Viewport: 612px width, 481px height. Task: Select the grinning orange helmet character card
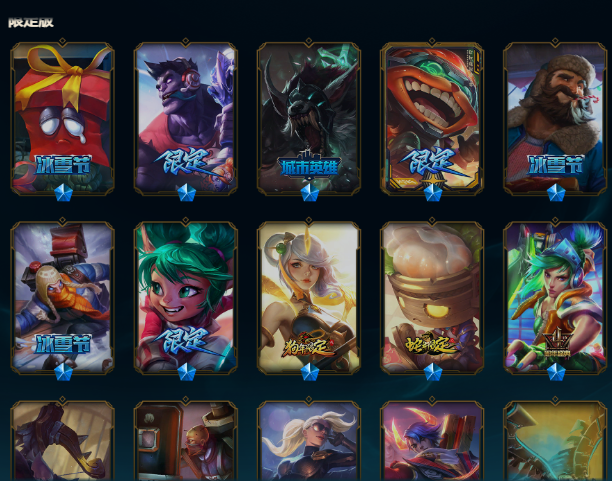click(432, 118)
